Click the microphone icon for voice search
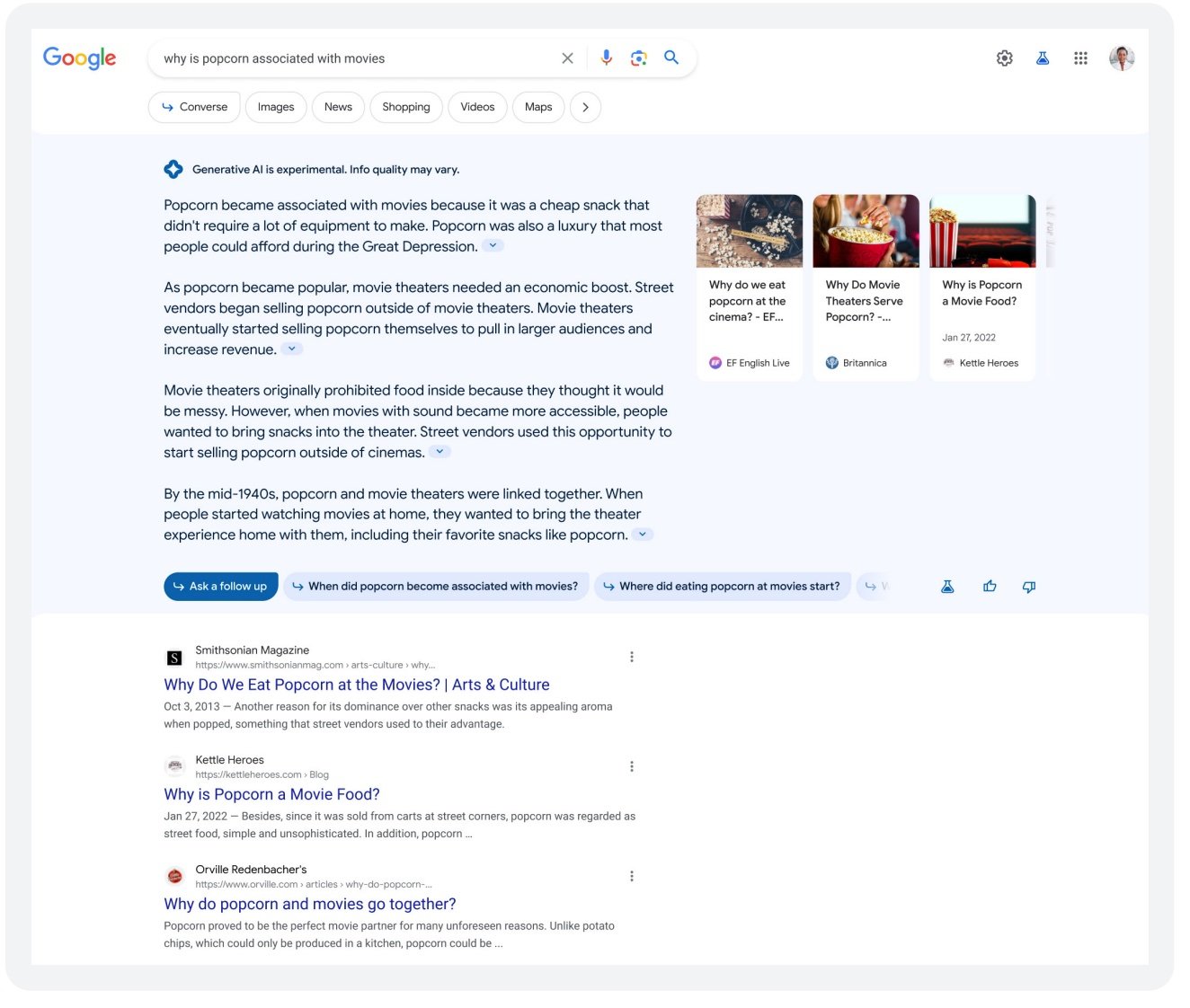The width and height of the screenshot is (1190, 1008). pos(605,57)
